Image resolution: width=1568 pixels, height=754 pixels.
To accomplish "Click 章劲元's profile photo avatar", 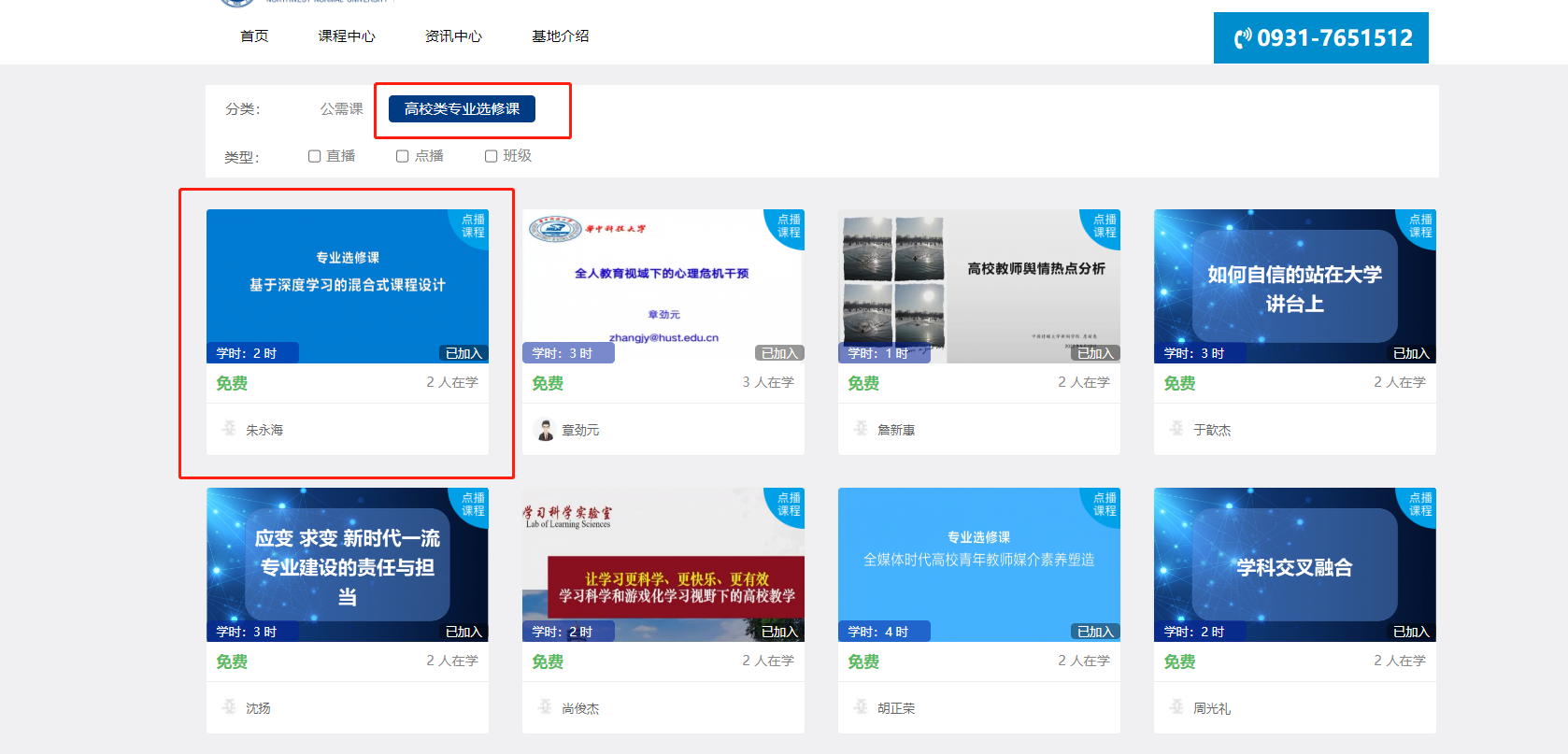I will click(x=545, y=430).
